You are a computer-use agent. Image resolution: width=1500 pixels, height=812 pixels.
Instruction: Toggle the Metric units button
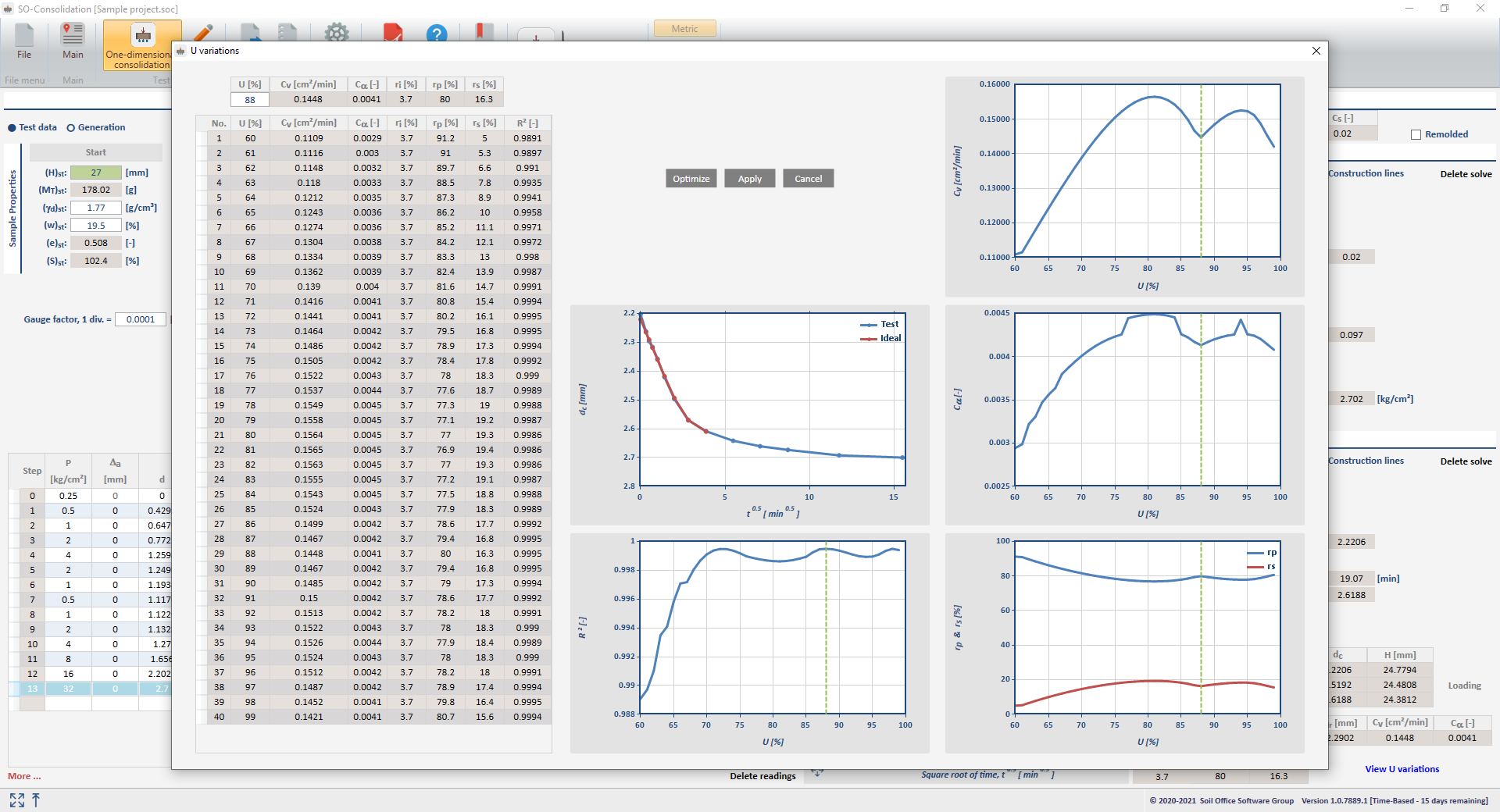[x=684, y=29]
